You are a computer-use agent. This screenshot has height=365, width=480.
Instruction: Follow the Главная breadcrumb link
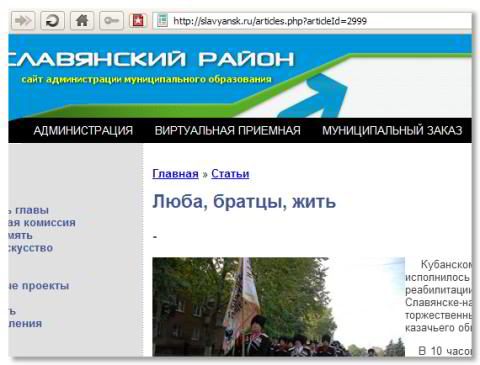[175, 174]
